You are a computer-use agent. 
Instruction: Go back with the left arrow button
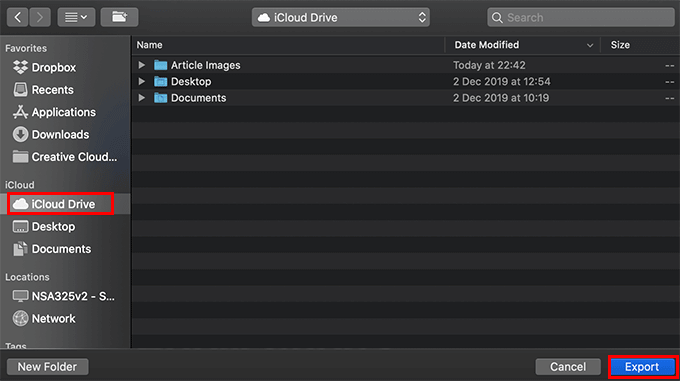pyautogui.click(x=17, y=17)
